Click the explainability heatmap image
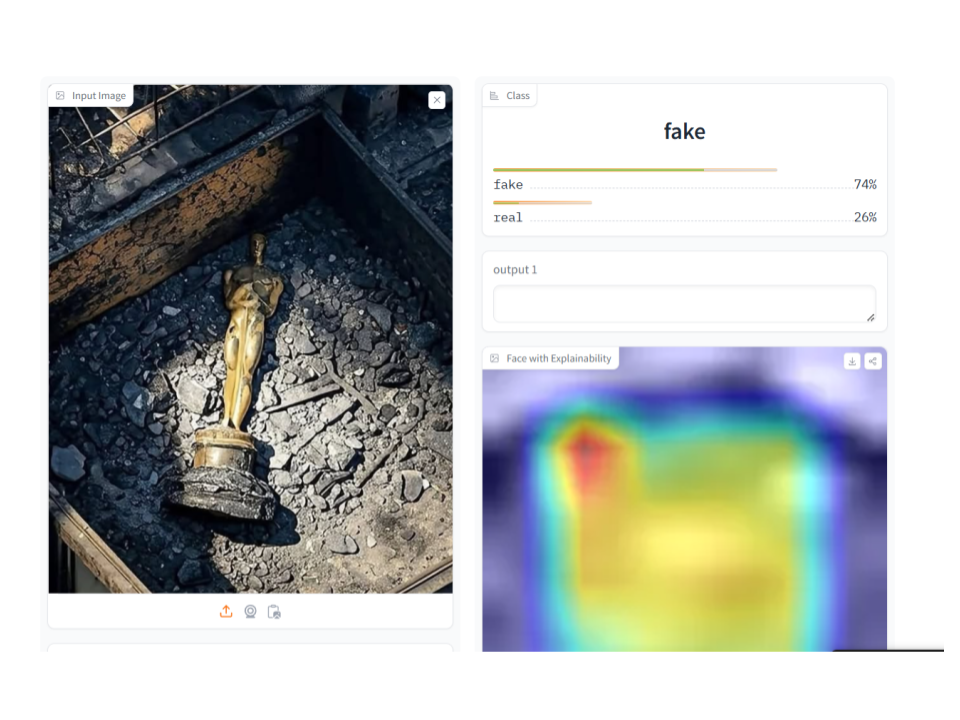 click(684, 499)
